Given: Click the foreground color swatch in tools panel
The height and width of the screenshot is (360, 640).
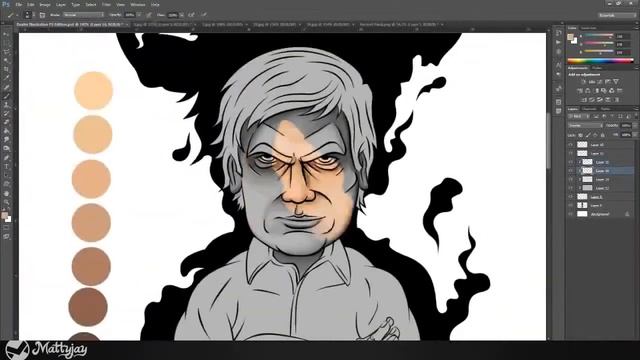Looking at the screenshot, I should pyautogui.click(x=4, y=216).
